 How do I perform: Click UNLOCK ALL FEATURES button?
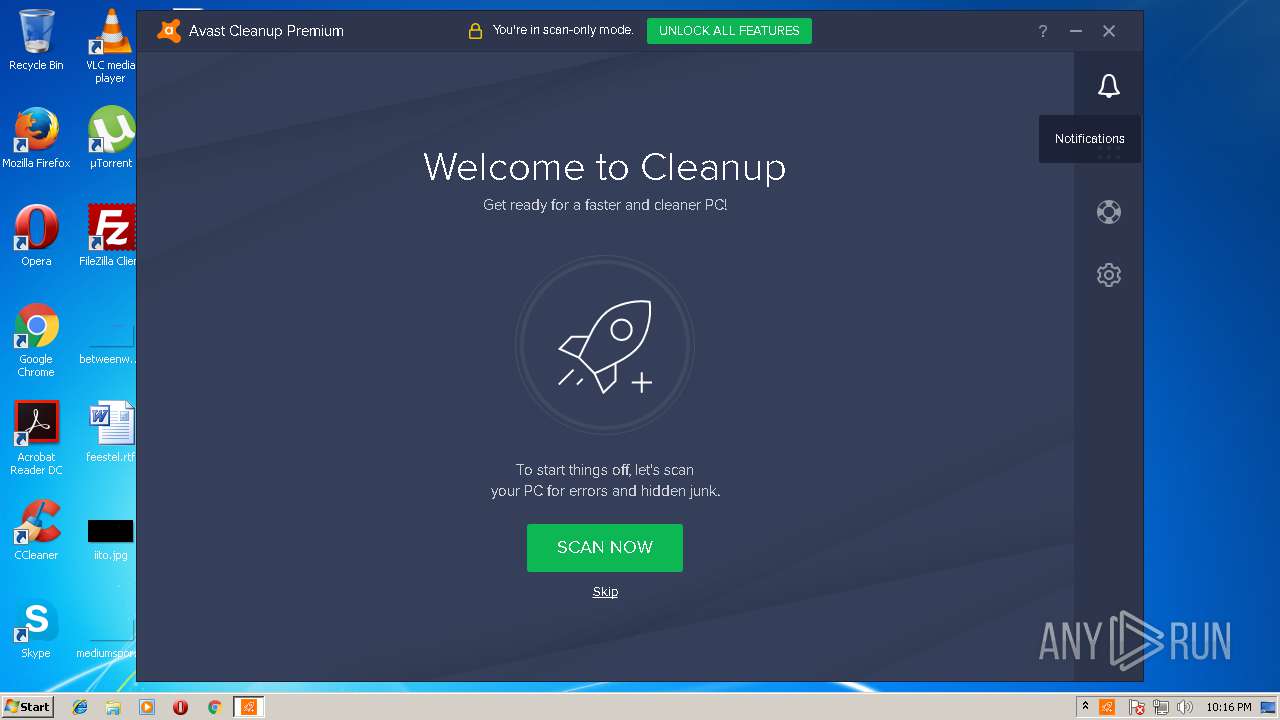tap(729, 31)
